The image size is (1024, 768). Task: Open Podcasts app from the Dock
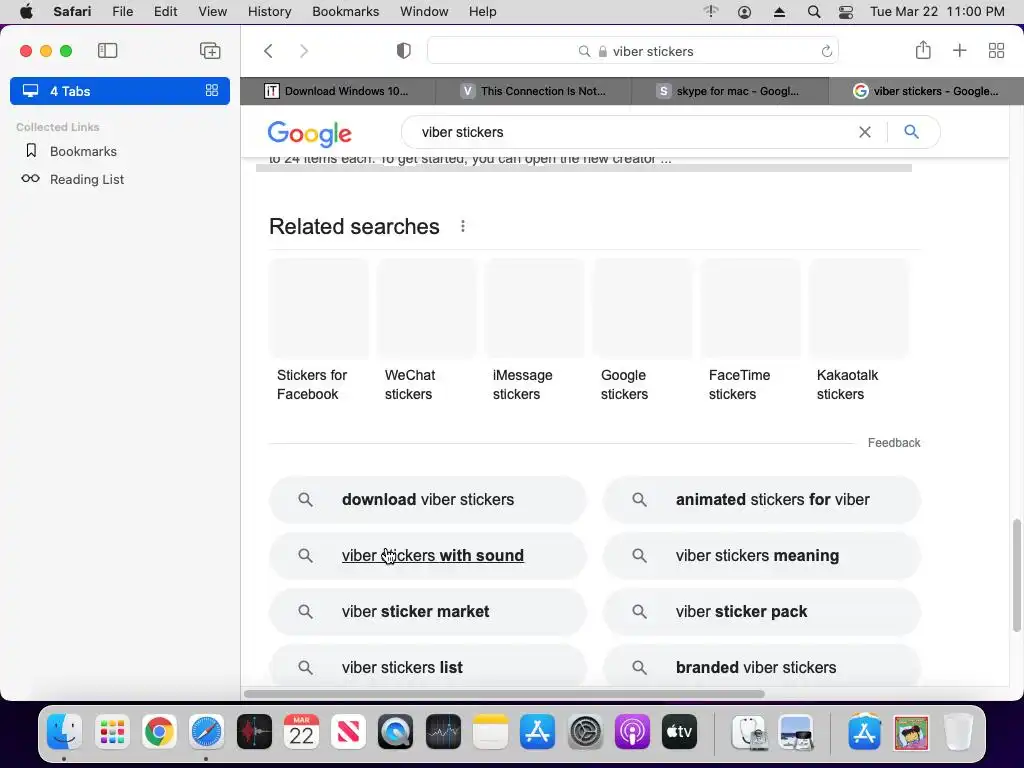632,731
